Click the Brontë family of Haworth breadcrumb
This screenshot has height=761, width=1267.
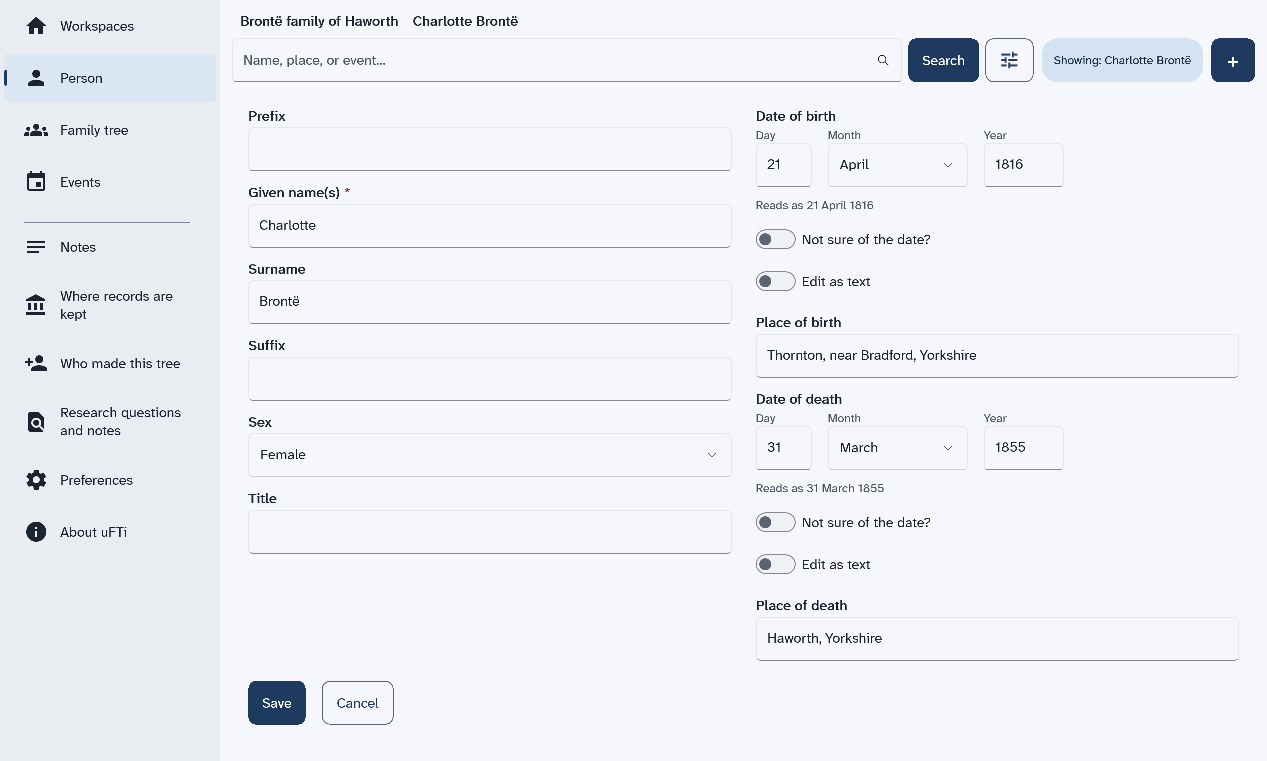coord(319,21)
